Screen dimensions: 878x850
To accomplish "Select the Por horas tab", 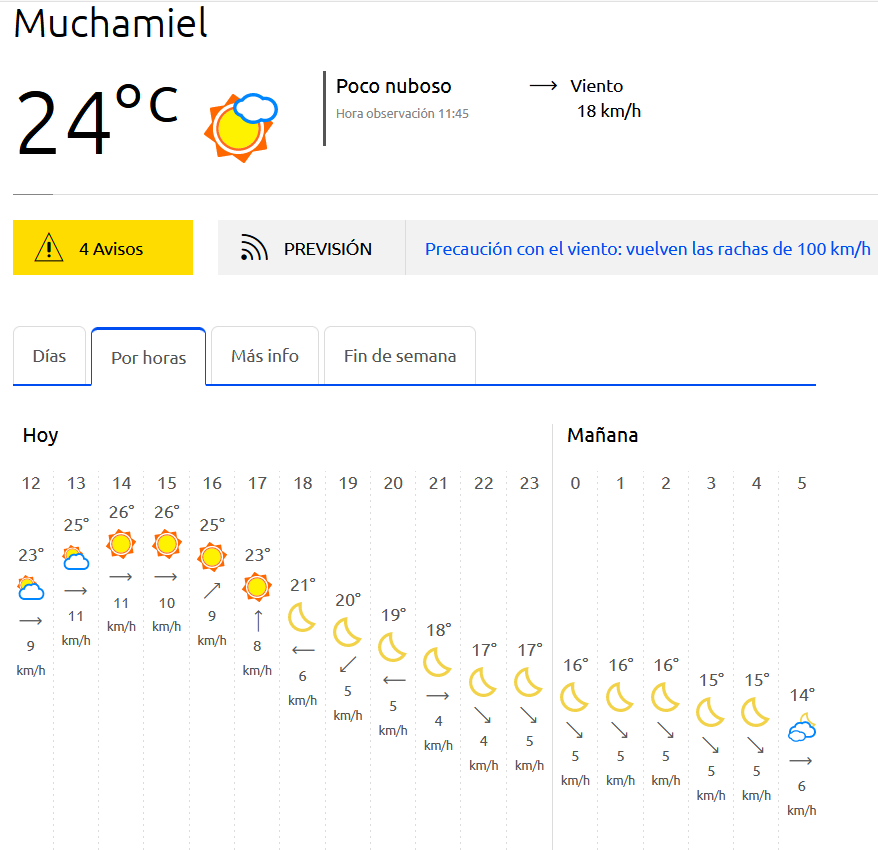I will [148, 357].
